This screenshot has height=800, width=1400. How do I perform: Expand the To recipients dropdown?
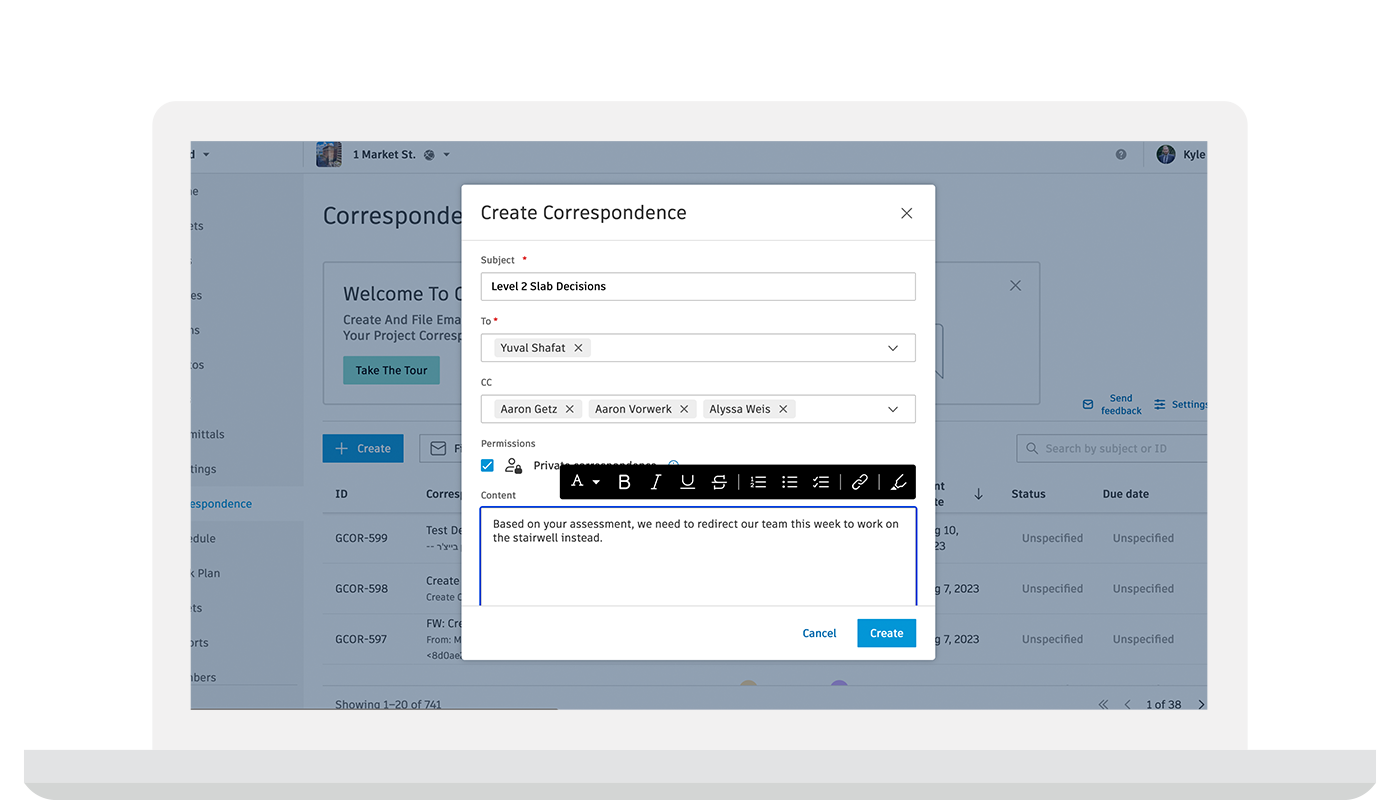pyautogui.click(x=893, y=348)
